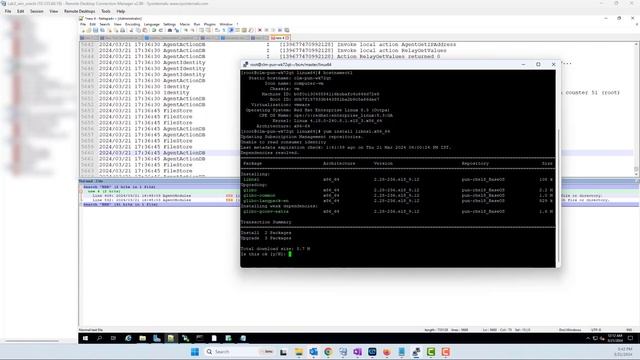Click the Replace icon next to Find
This screenshot has height=360, width=640.
(x=177, y=30)
